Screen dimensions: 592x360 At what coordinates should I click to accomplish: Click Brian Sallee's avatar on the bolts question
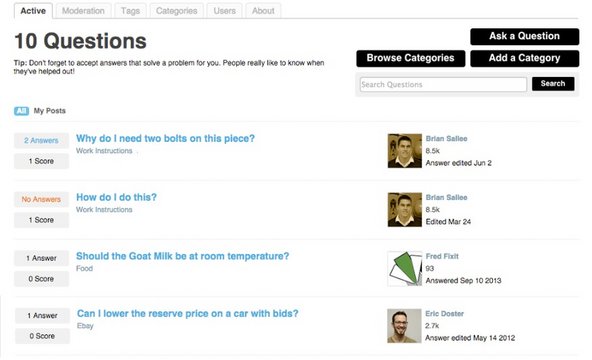(404, 151)
